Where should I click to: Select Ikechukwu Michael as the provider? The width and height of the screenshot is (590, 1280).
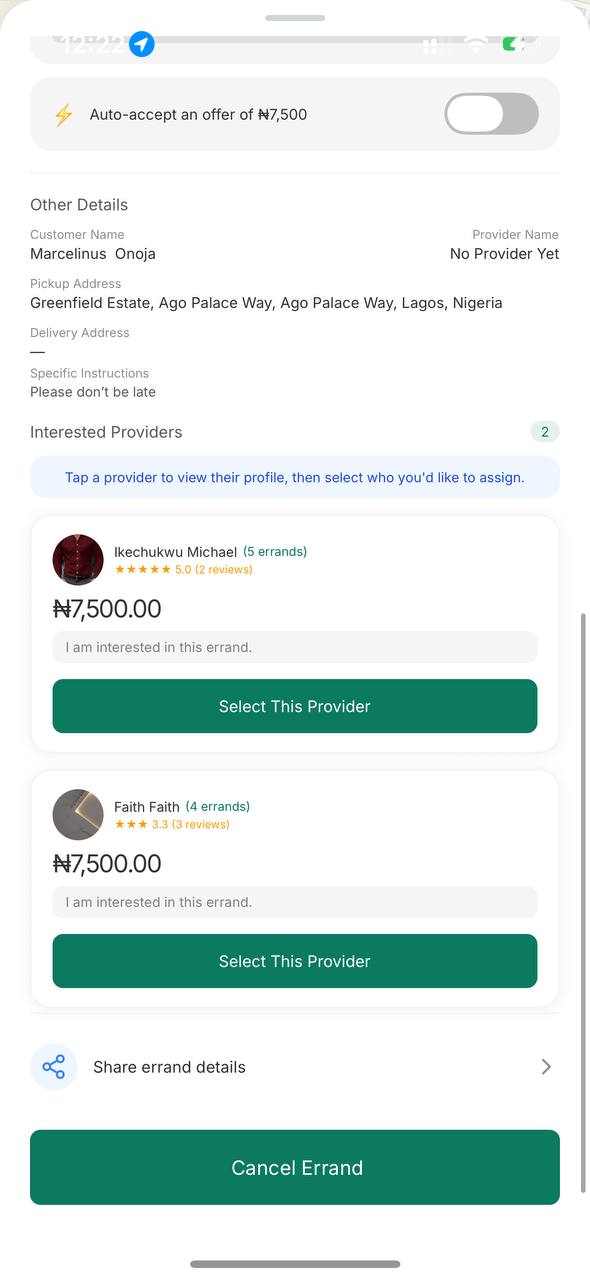click(295, 706)
